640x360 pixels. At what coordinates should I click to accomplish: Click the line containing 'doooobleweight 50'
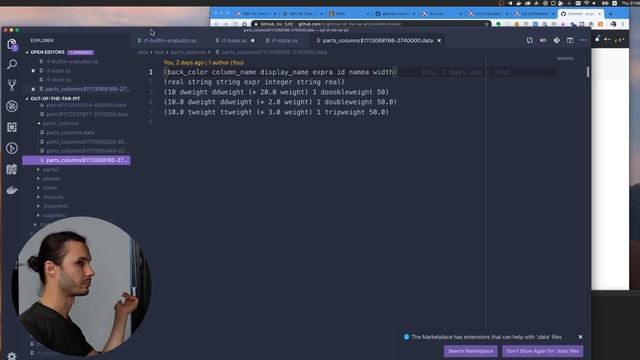(276, 92)
